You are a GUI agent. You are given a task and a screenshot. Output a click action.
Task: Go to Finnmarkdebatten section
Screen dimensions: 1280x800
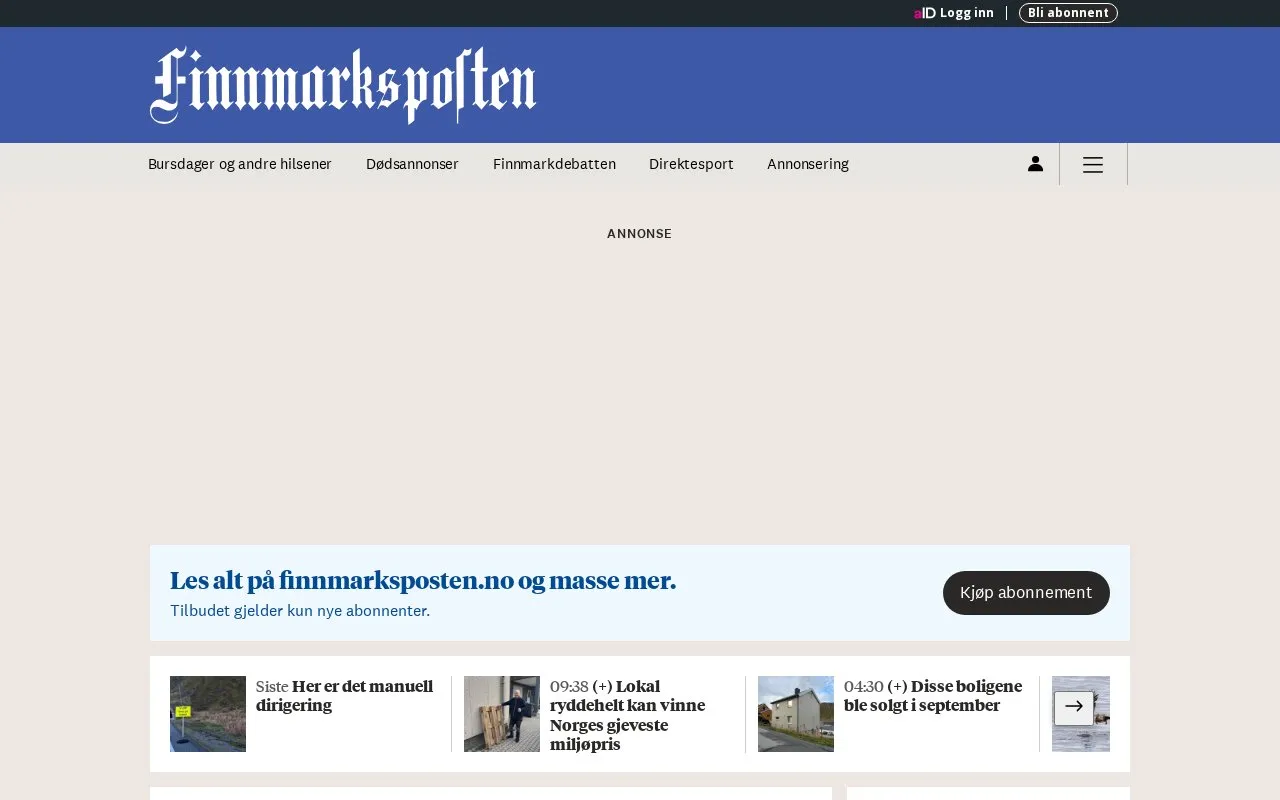pyautogui.click(x=554, y=164)
